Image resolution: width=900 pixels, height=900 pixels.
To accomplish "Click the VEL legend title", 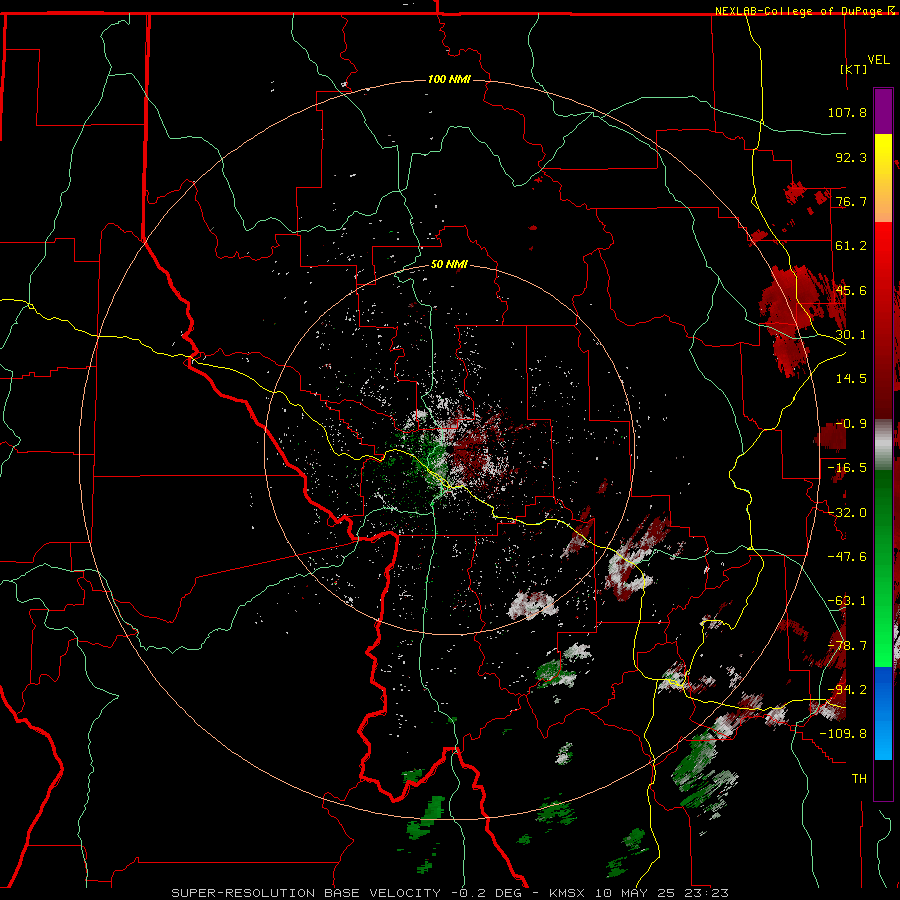I will click(x=878, y=60).
